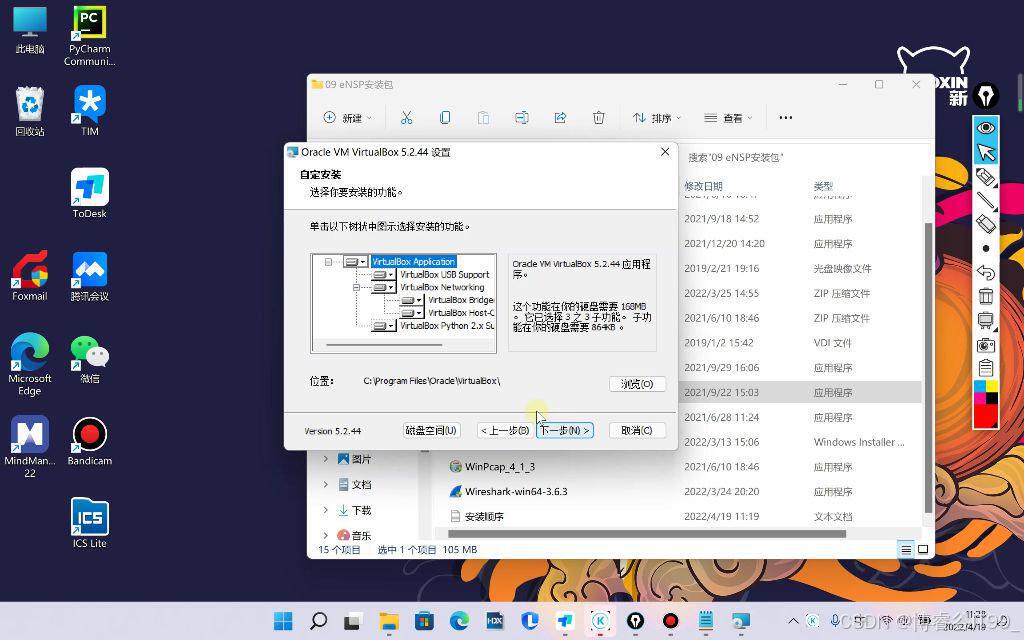This screenshot has height=640, width=1024.
Task: Click 浏览(O) to browse install location
Action: (x=637, y=384)
